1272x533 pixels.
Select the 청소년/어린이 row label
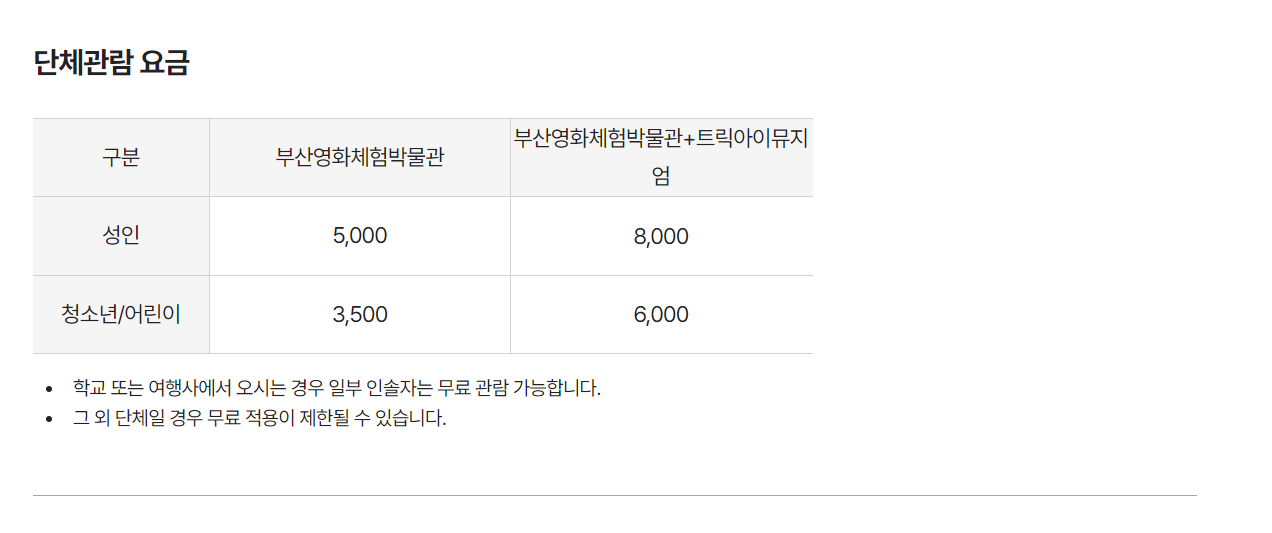(121, 315)
